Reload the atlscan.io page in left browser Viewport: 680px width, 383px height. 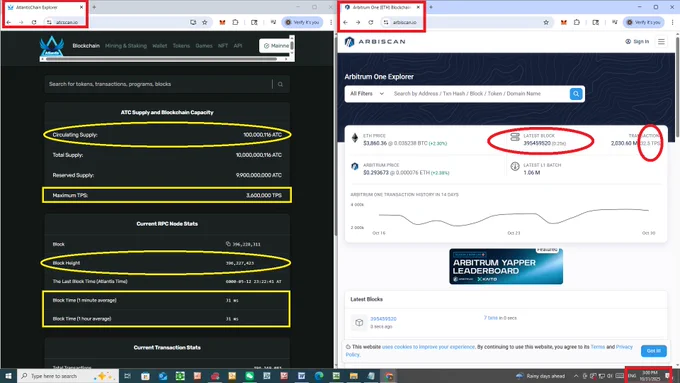coord(34,22)
